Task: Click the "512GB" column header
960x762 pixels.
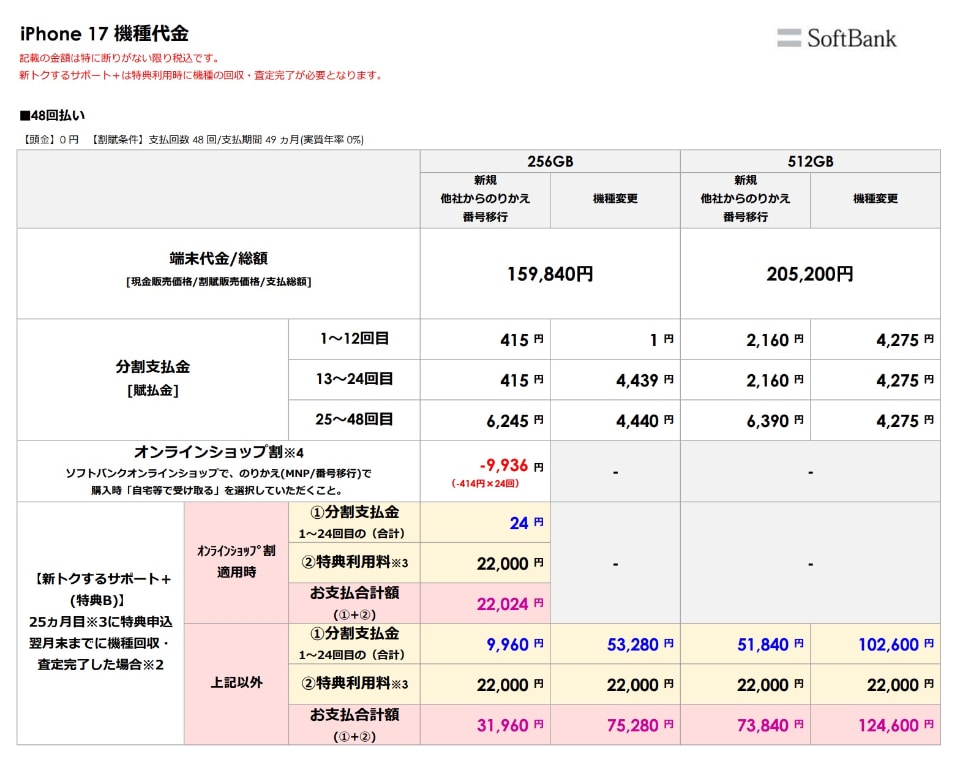Action: [x=810, y=162]
